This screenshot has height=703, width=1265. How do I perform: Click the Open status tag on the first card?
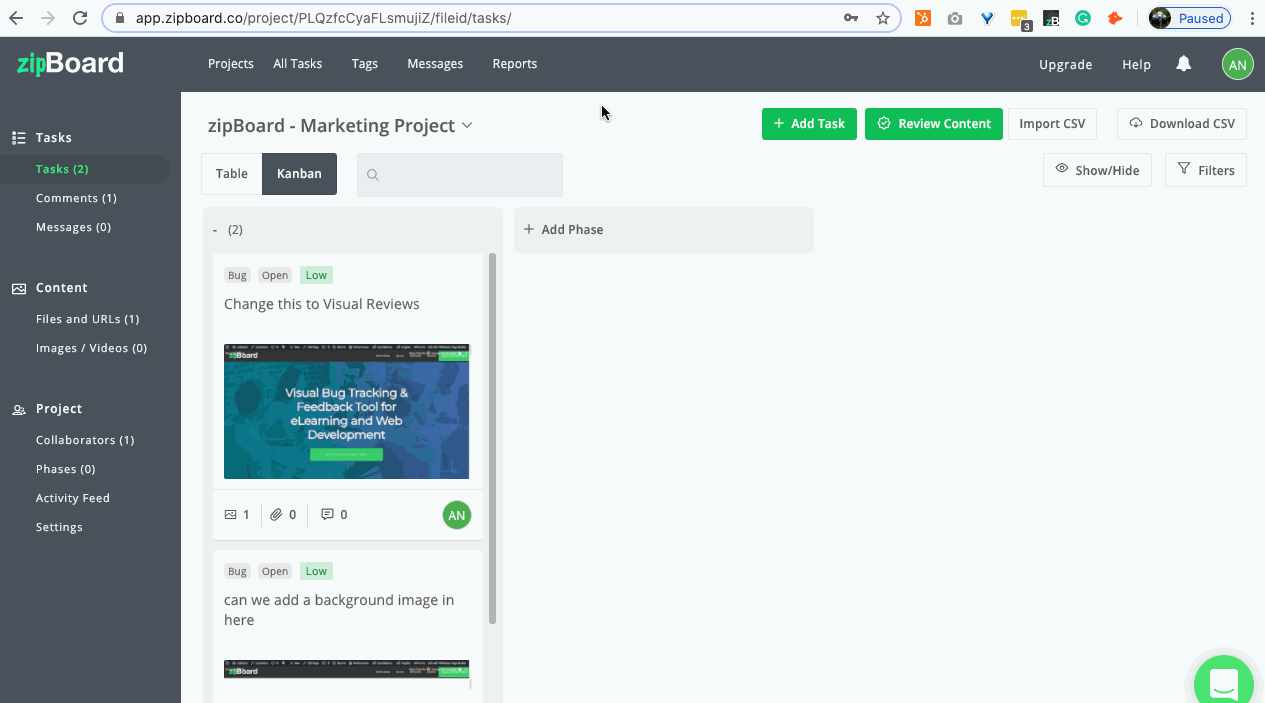tap(275, 275)
